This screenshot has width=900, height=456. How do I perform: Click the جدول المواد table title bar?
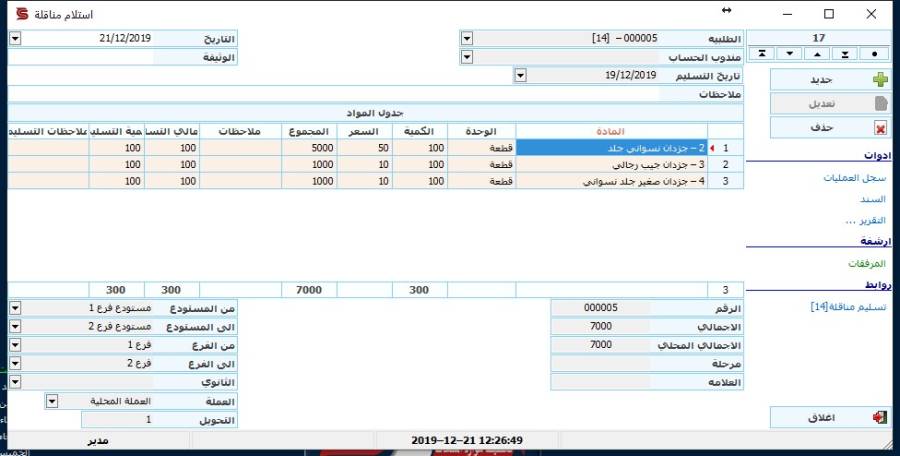pos(376,113)
